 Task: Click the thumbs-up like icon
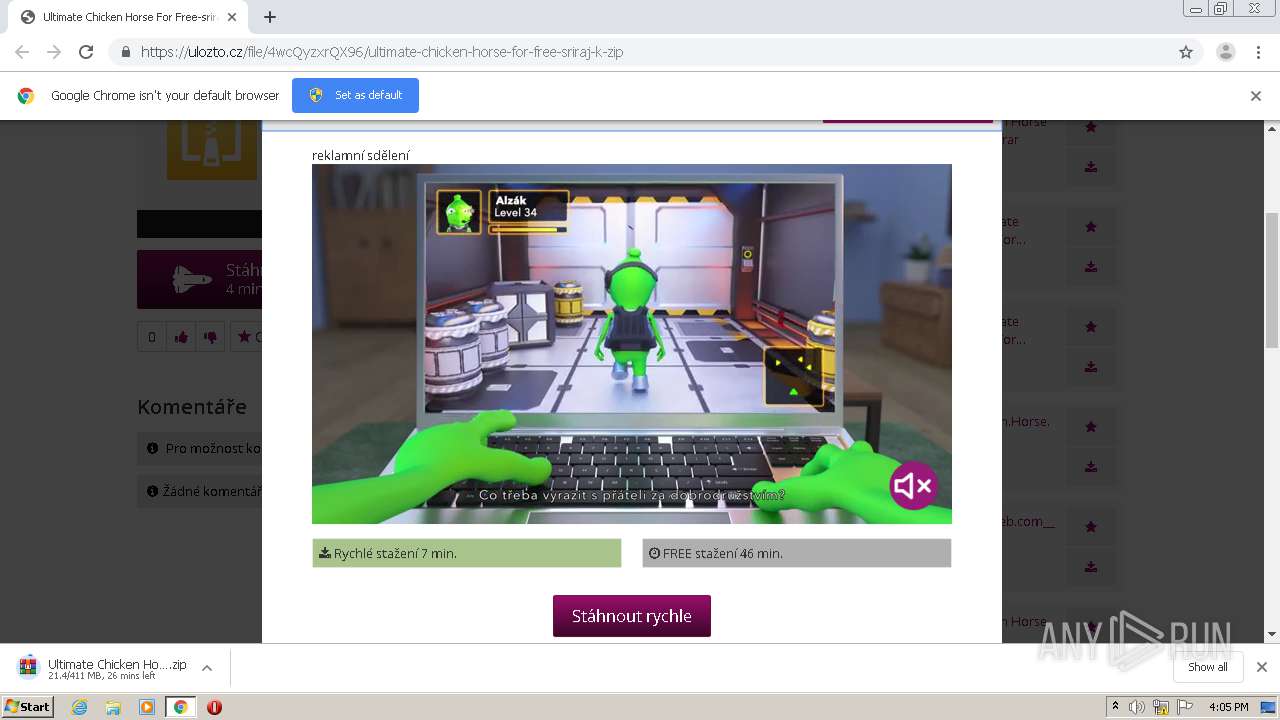click(181, 337)
